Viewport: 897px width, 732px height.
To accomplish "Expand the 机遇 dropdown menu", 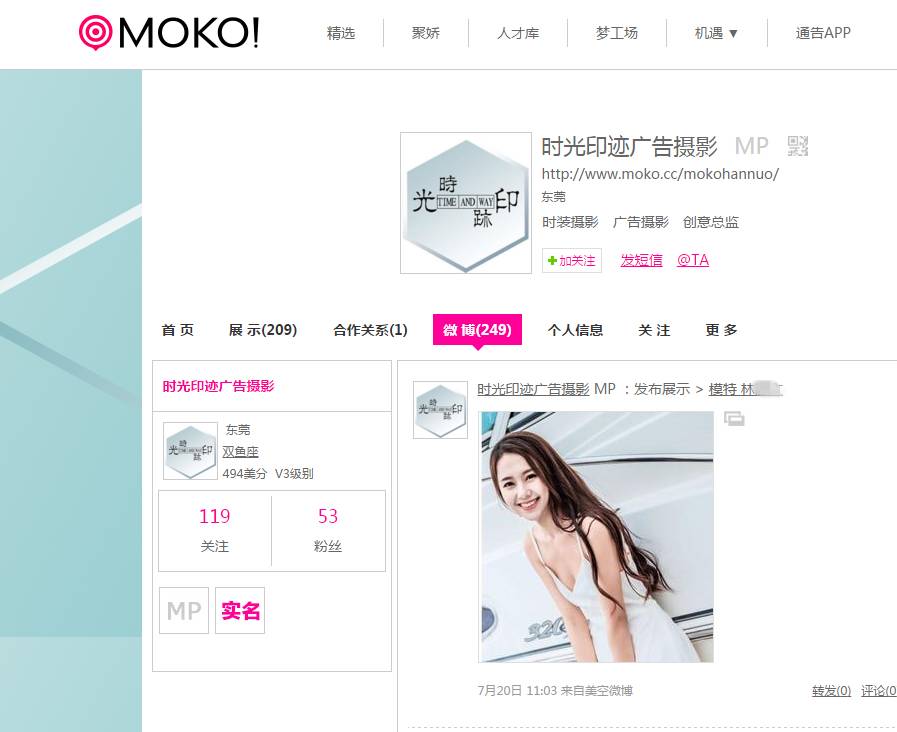I will point(716,33).
